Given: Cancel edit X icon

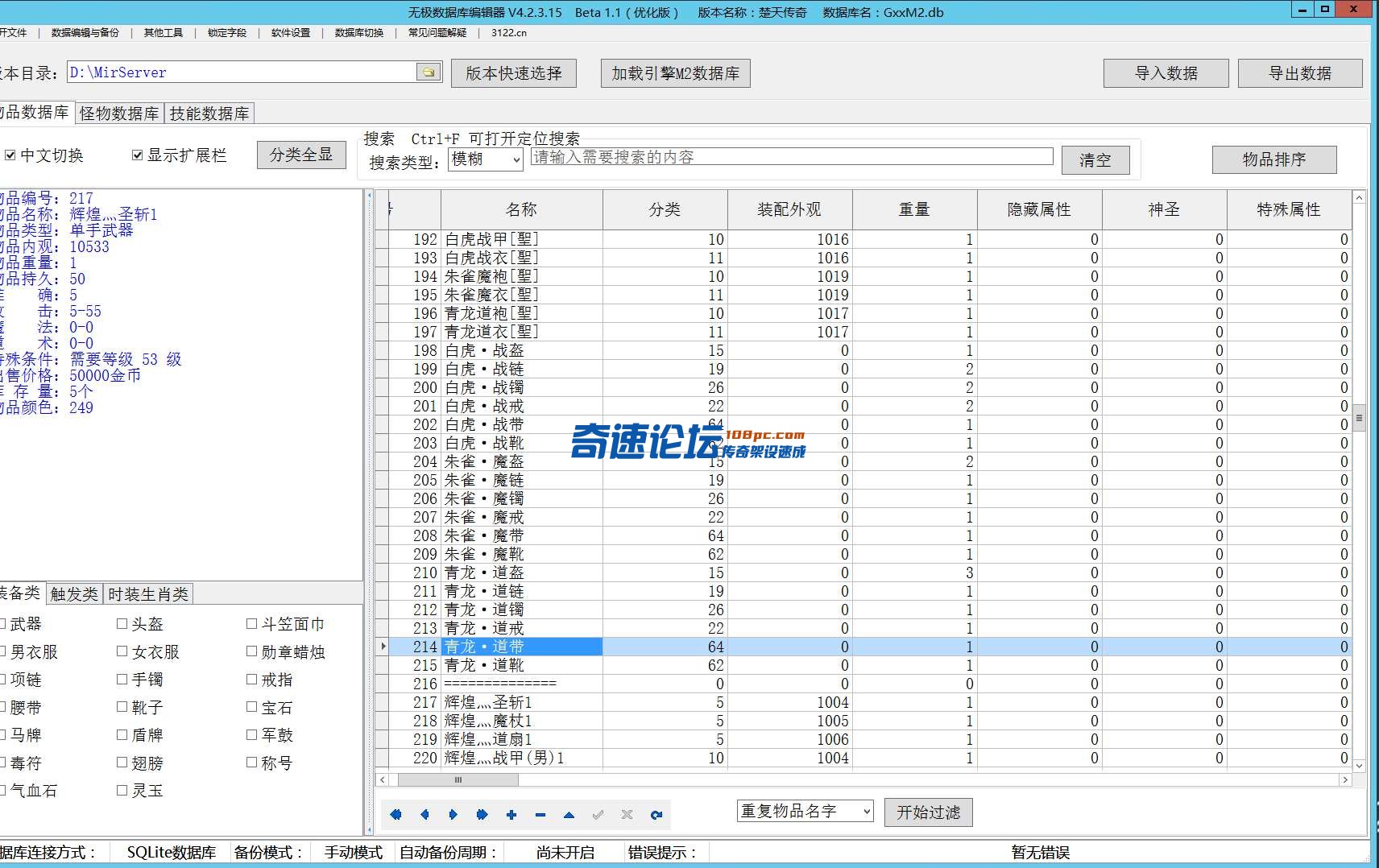Looking at the screenshot, I should point(627,815).
